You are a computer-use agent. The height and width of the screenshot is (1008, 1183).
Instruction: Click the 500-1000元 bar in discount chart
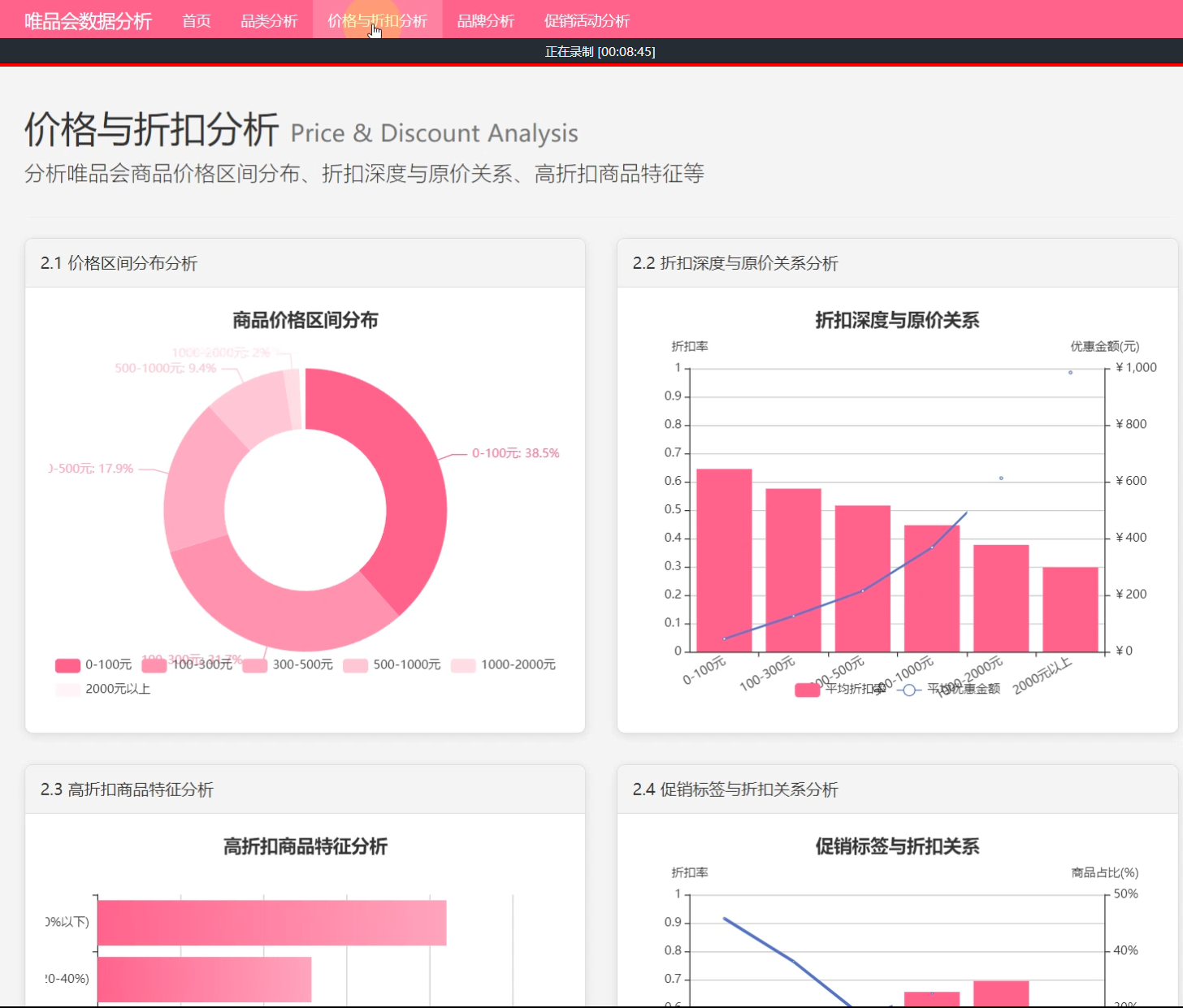pos(932,588)
